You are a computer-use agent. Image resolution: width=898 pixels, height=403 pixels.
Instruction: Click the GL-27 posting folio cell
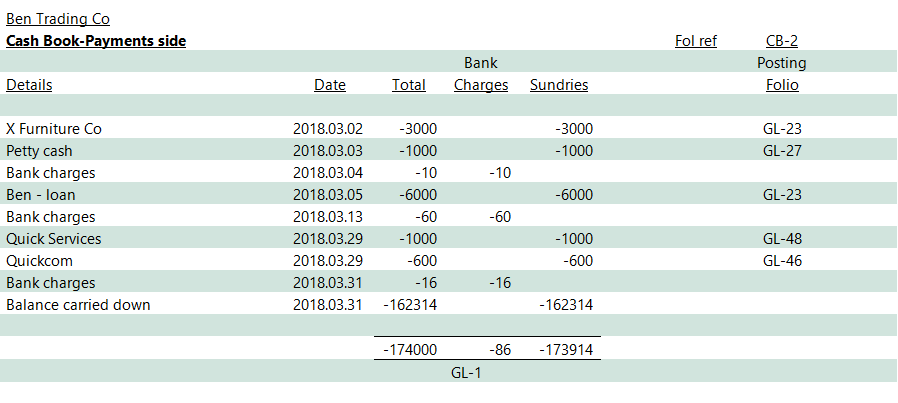[781, 151]
